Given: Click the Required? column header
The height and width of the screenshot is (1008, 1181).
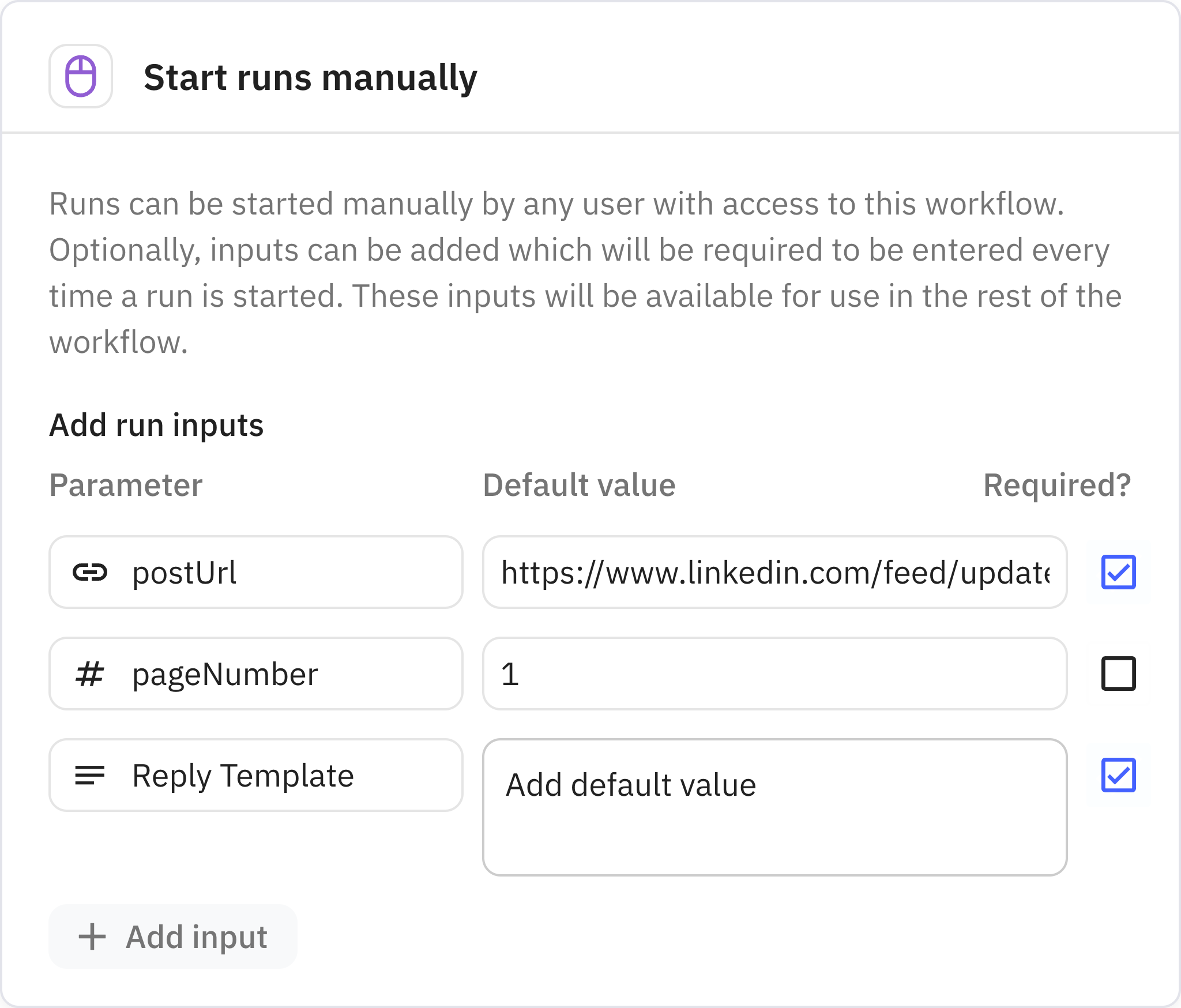Looking at the screenshot, I should click(x=1057, y=485).
